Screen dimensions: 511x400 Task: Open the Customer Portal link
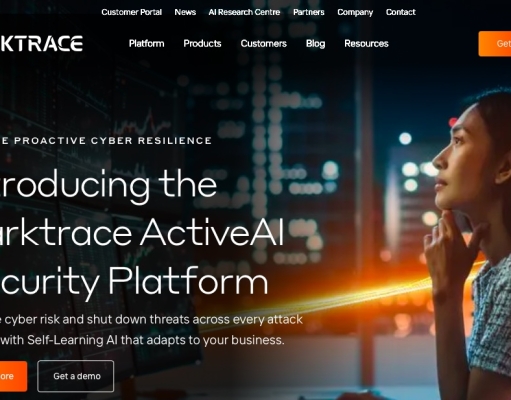point(132,12)
